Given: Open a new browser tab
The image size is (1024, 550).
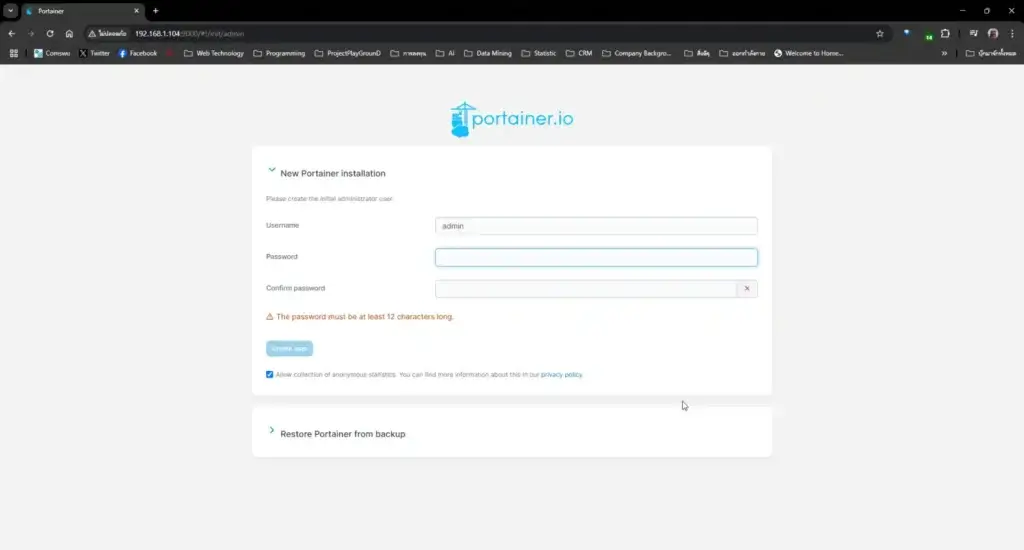Looking at the screenshot, I should [155, 11].
